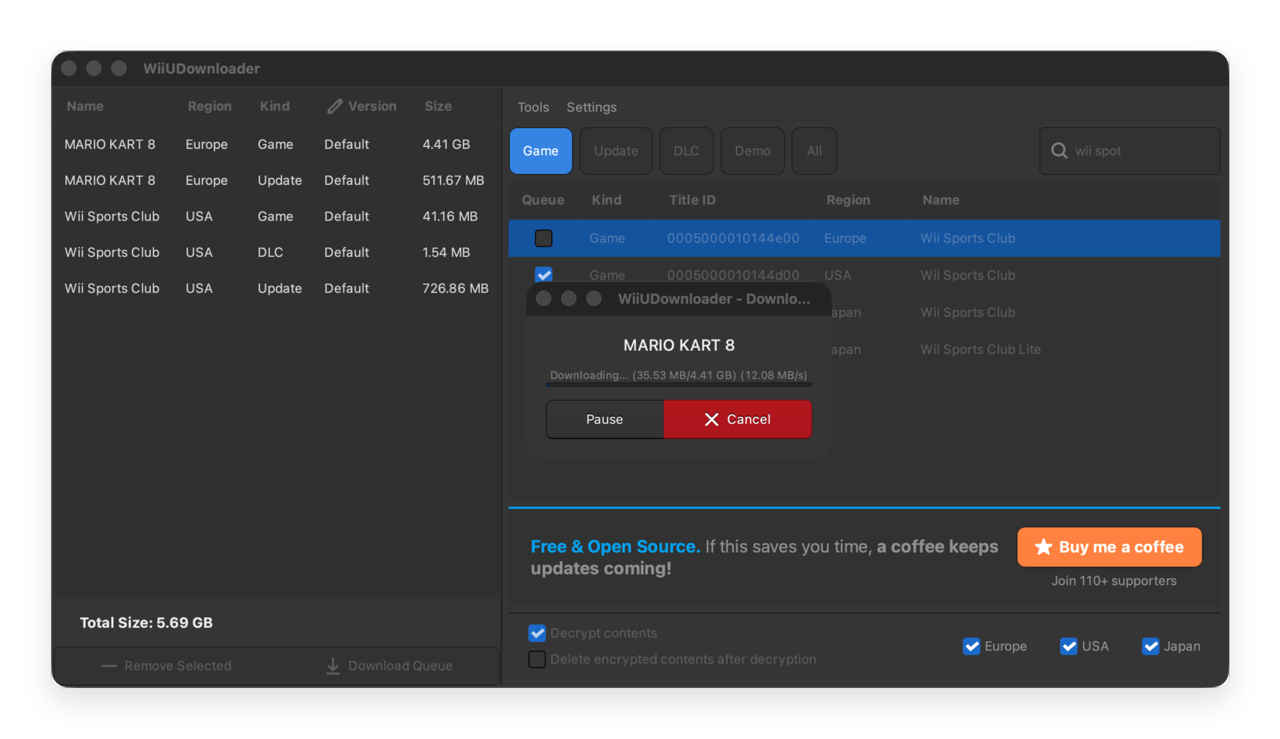1280x739 pixels.
Task: Select the DLC filter tab
Action: [686, 151]
